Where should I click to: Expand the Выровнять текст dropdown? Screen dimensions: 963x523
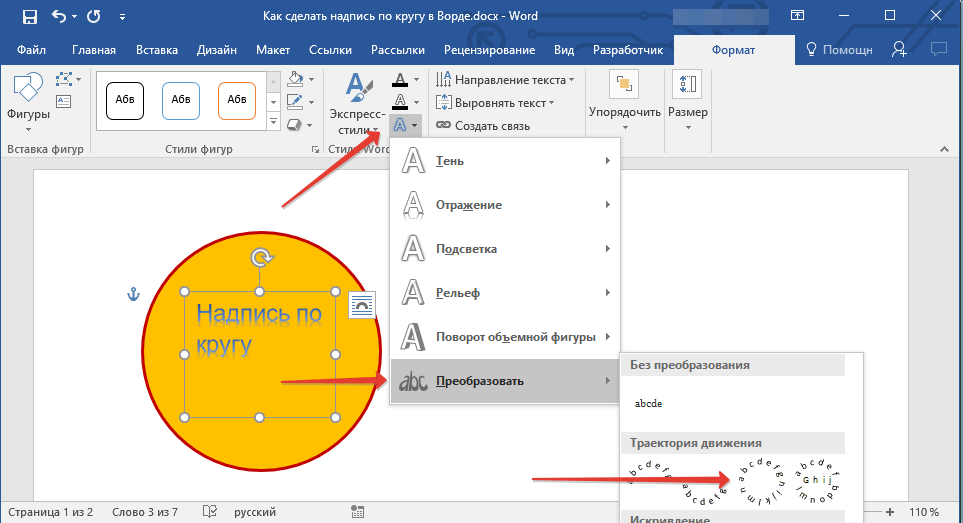tap(495, 103)
